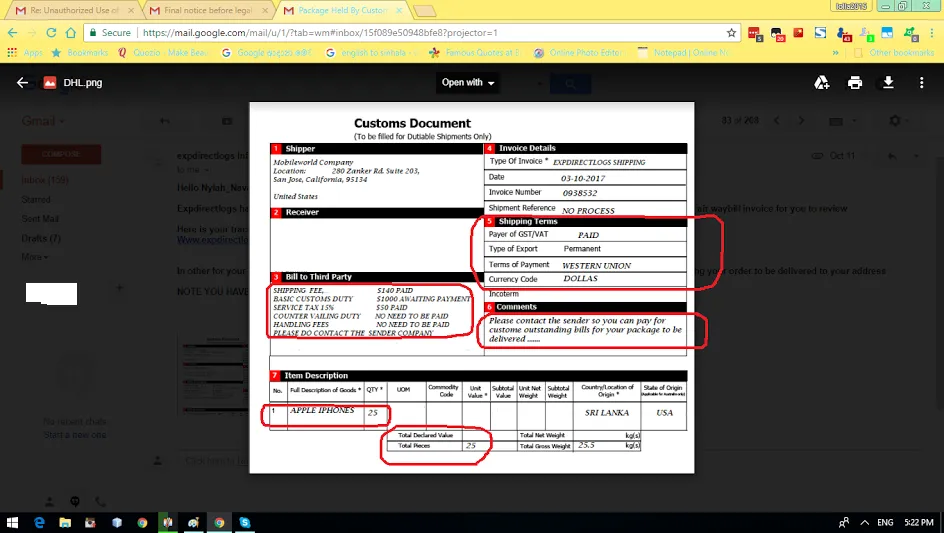
Task: Open Online Photo Editor bookmark
Action: pyautogui.click(x=579, y=53)
